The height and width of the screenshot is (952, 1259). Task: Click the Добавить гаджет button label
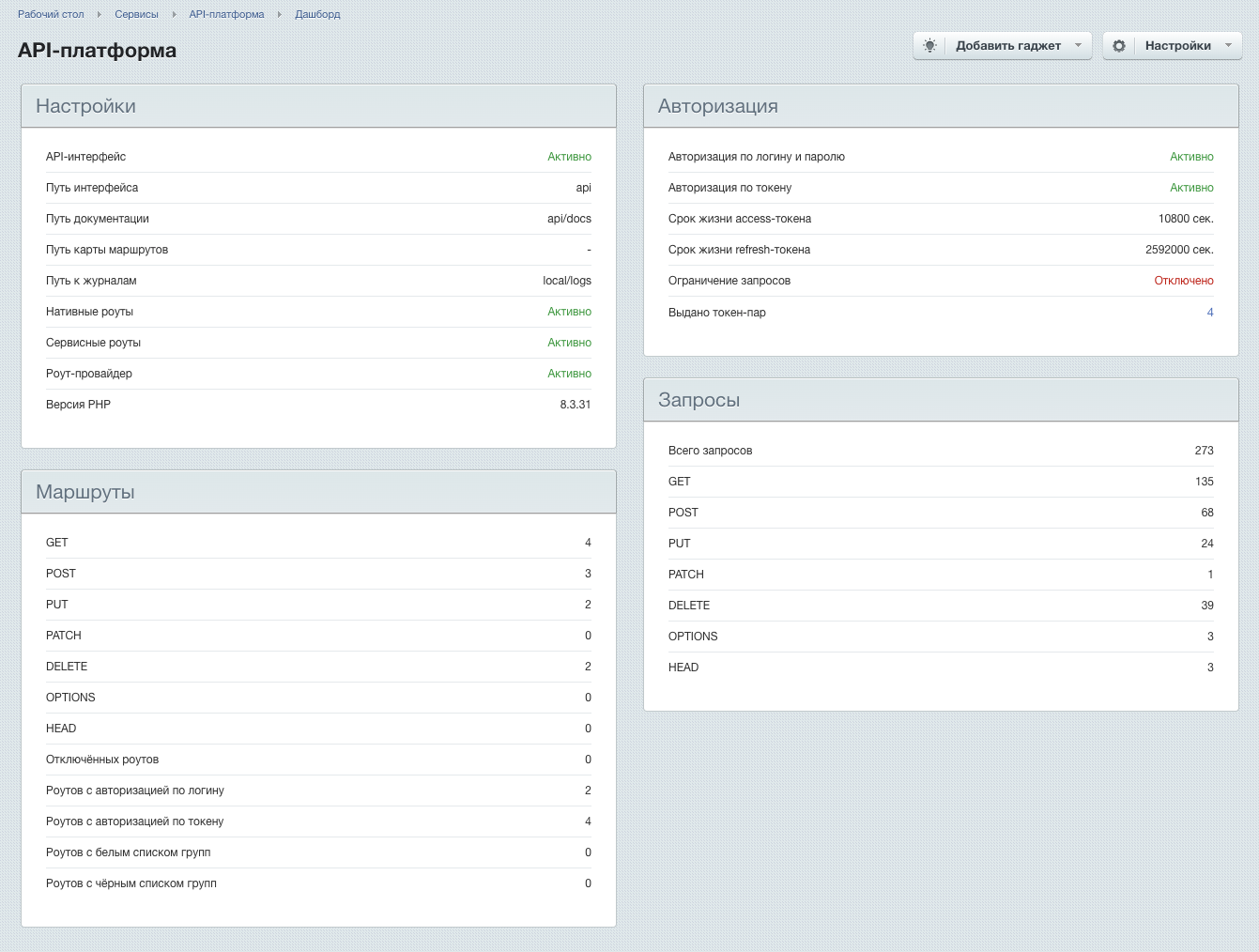(x=1008, y=45)
